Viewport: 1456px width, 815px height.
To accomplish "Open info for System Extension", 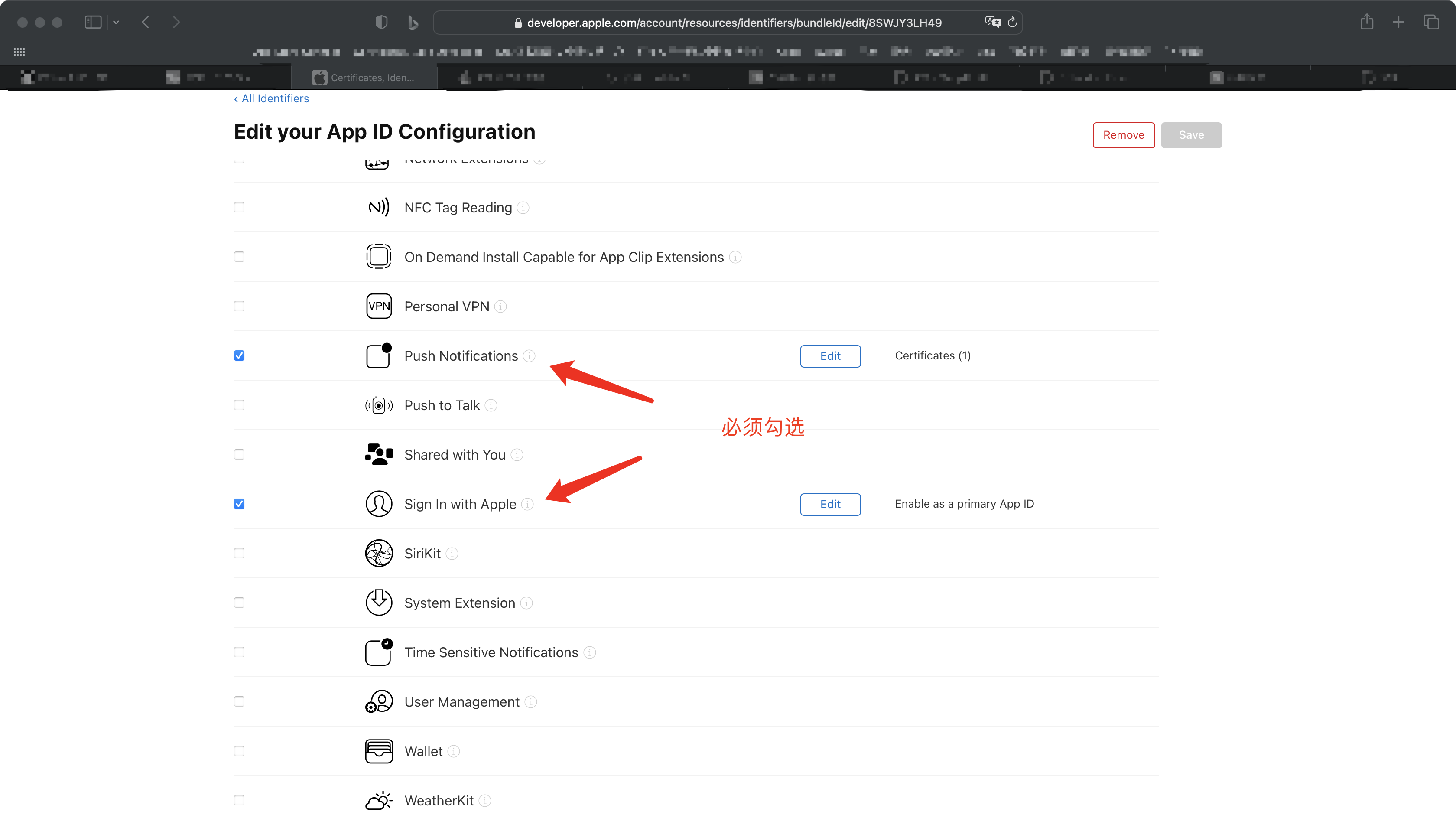I will tap(526, 603).
